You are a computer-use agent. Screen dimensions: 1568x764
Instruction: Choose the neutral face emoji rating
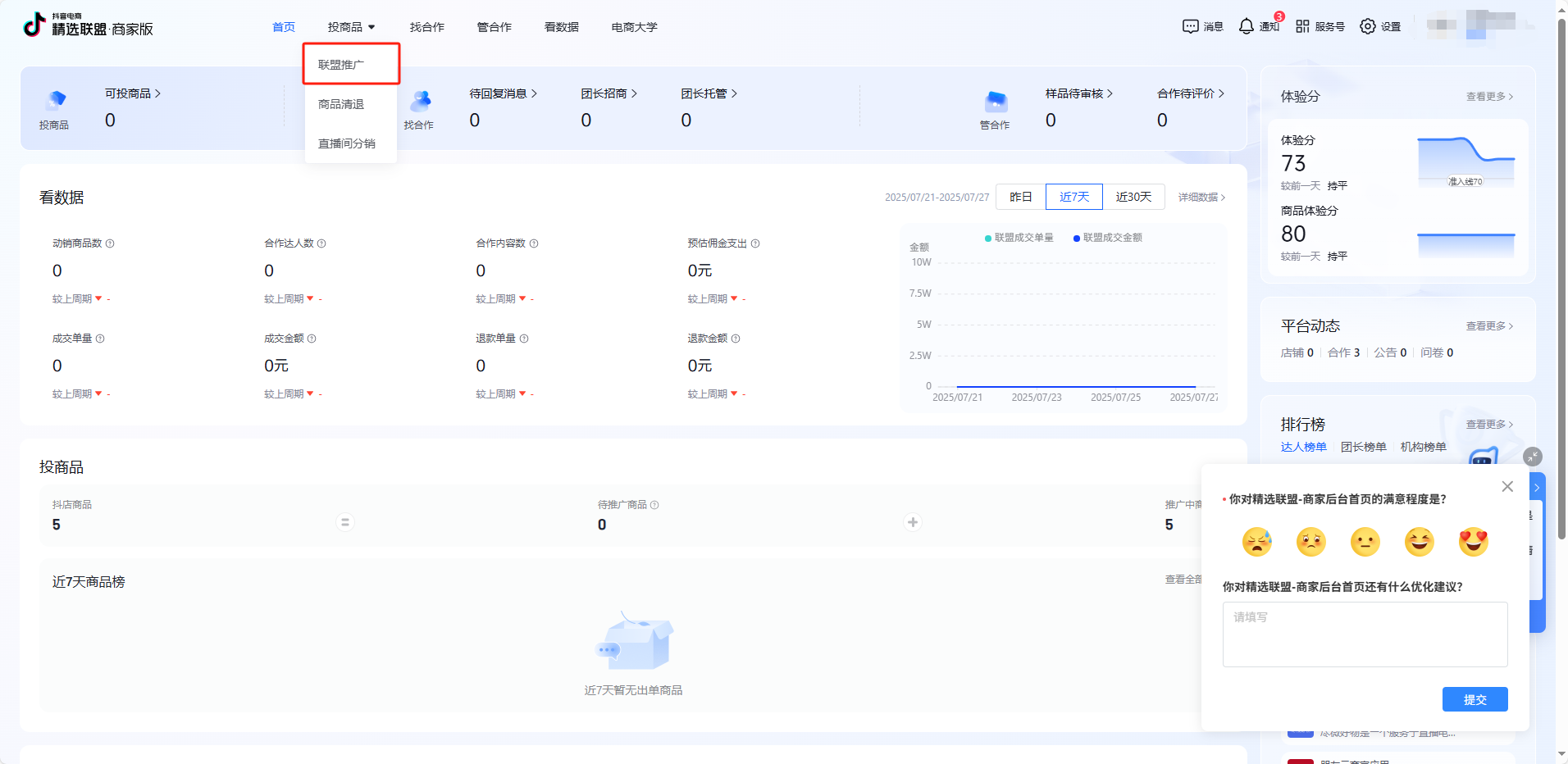(x=1365, y=542)
